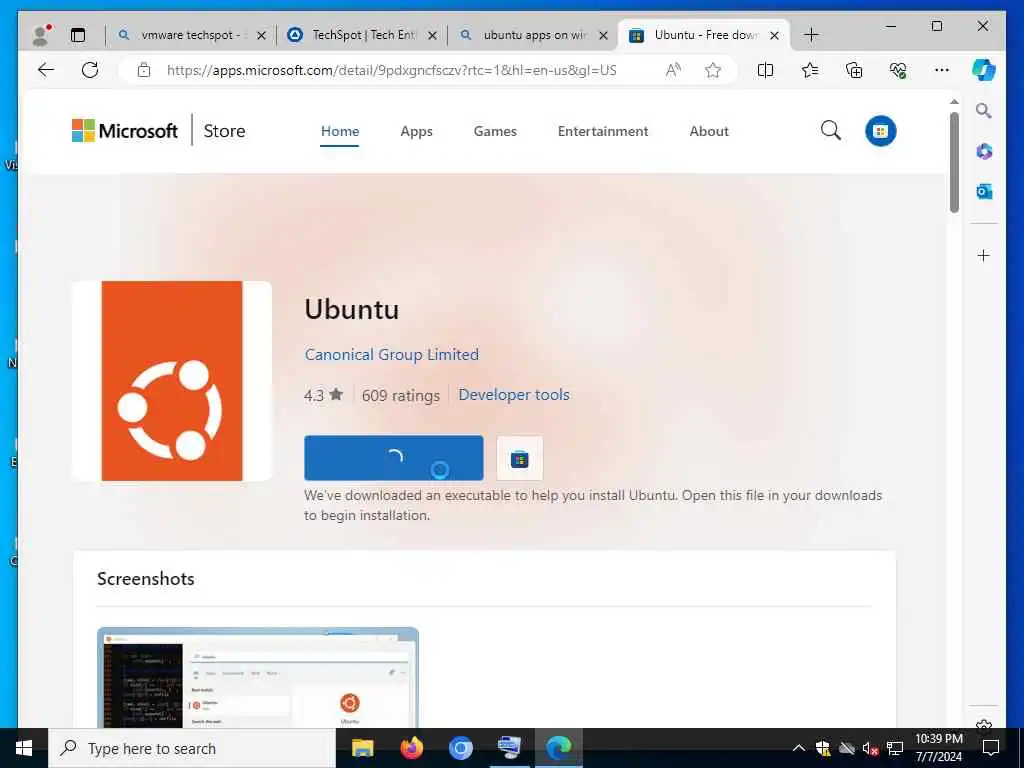Add page to favorites star icon
The width and height of the screenshot is (1024, 768).
pyautogui.click(x=713, y=70)
